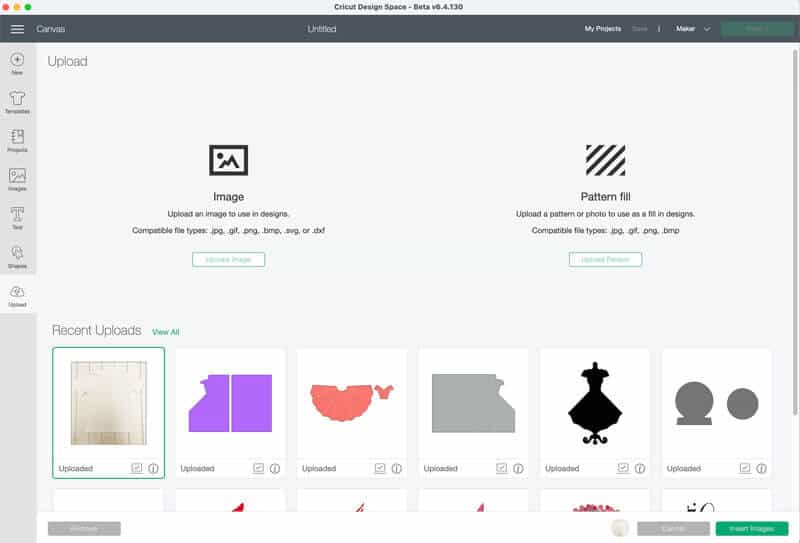Tick select box on coral skirt upload
Screen dimensions: 800x543
pos(380,468)
